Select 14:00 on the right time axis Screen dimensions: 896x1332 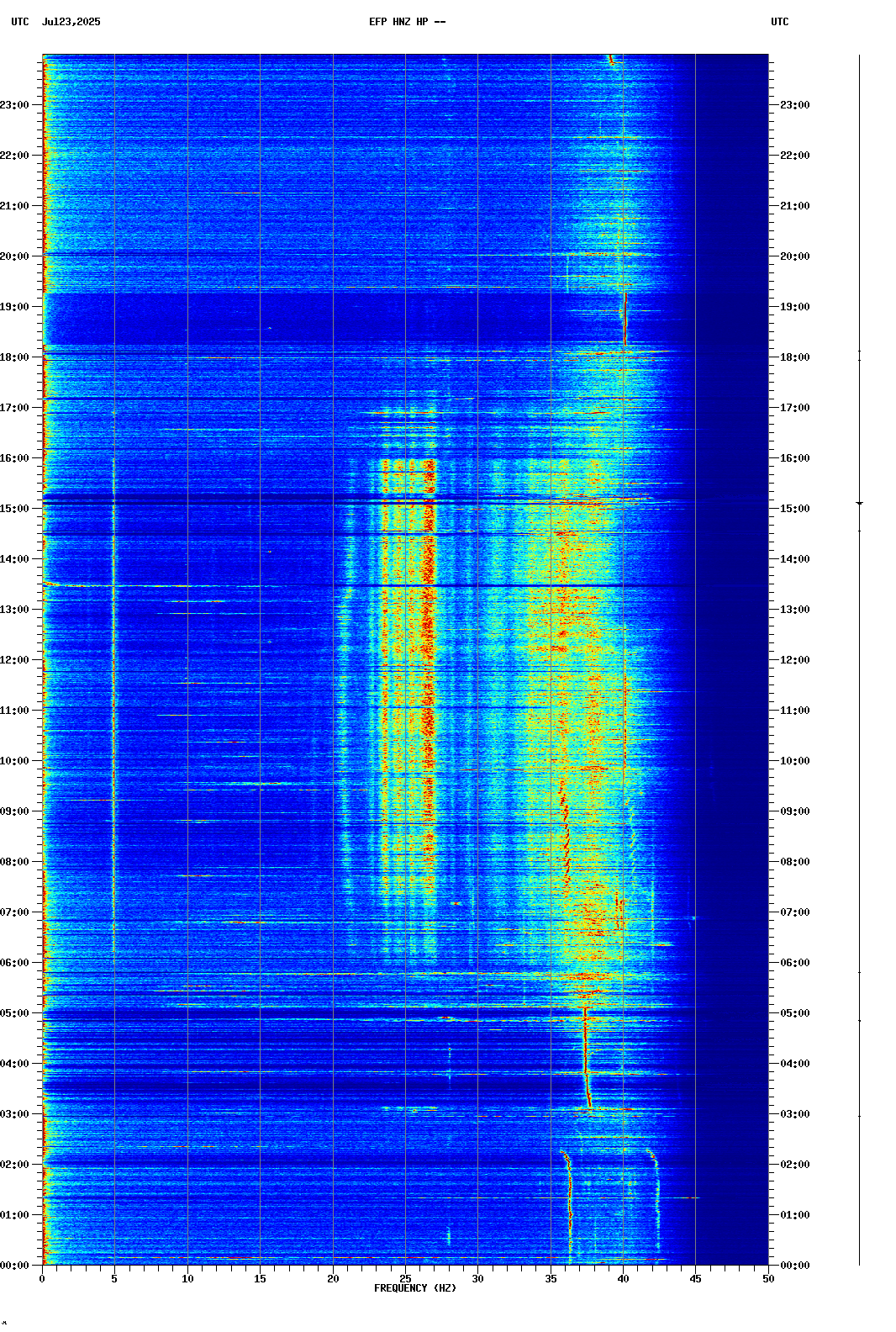click(x=795, y=559)
